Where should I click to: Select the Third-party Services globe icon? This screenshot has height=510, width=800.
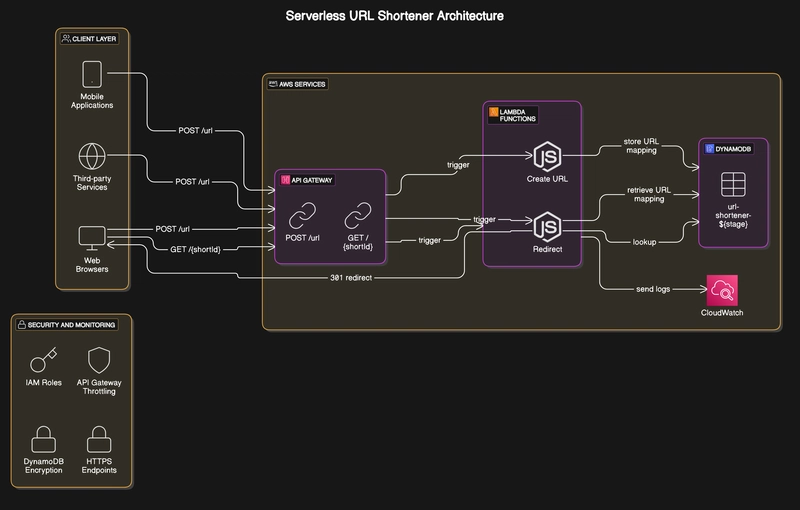[92, 156]
